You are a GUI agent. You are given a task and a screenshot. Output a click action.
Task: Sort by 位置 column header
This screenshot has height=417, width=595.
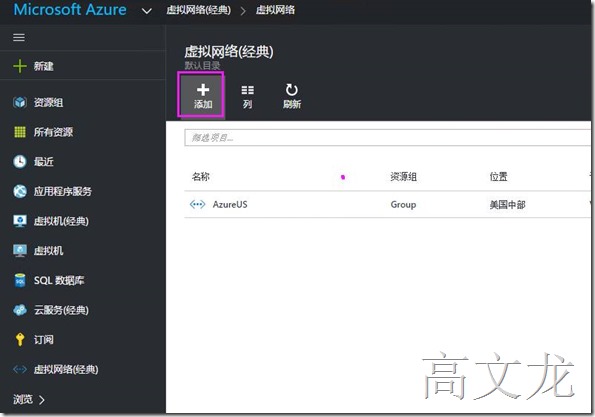(x=498, y=176)
